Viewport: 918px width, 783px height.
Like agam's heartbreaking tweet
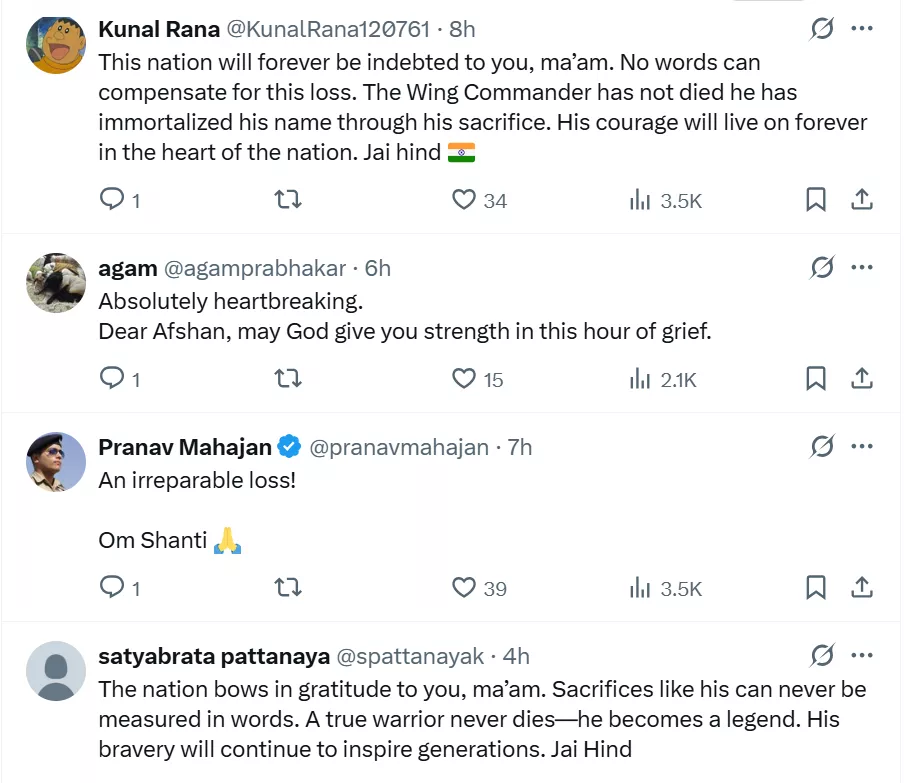[x=463, y=378]
